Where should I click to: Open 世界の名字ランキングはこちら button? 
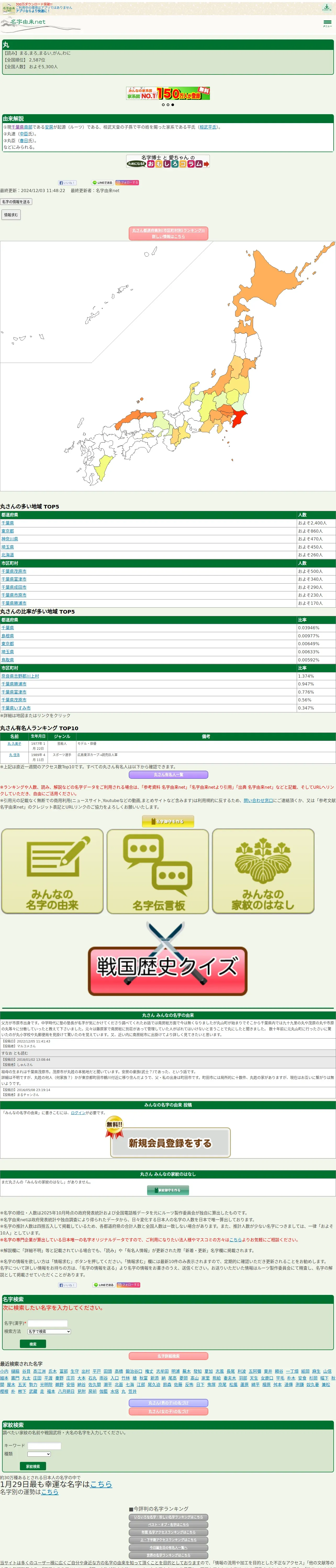[x=168, y=1555]
